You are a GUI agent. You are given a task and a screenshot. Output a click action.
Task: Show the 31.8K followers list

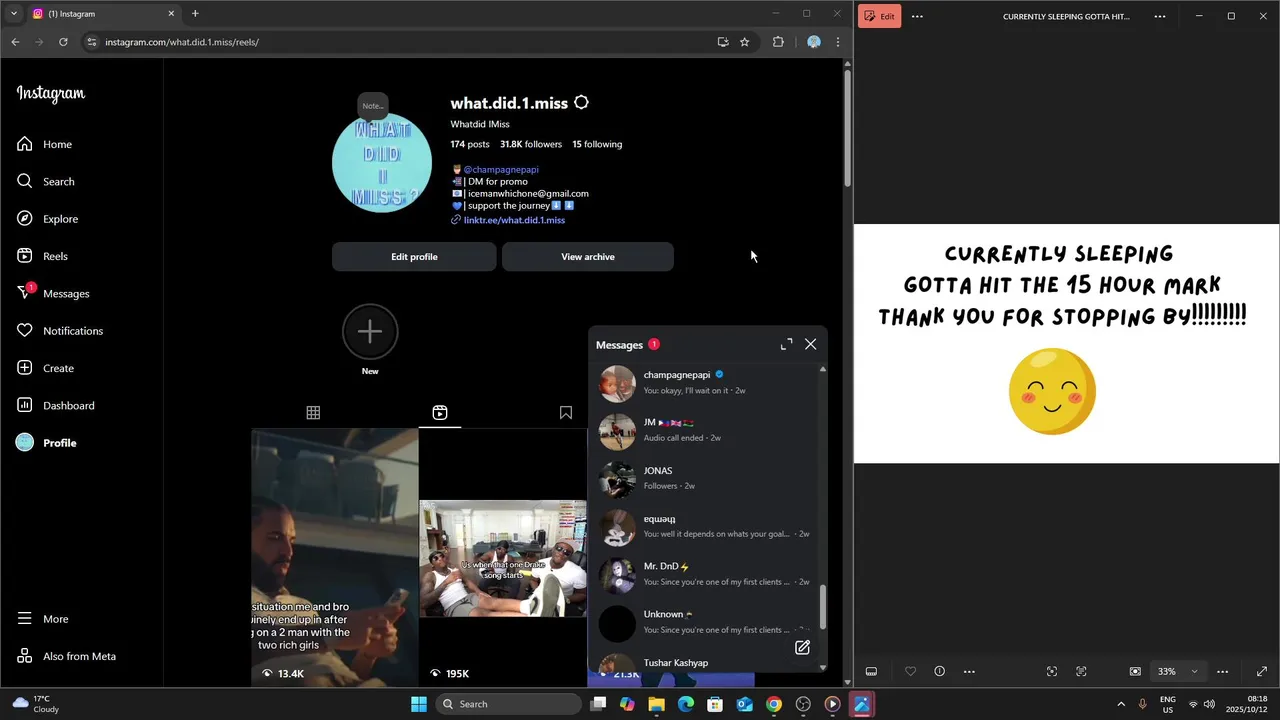tap(531, 144)
